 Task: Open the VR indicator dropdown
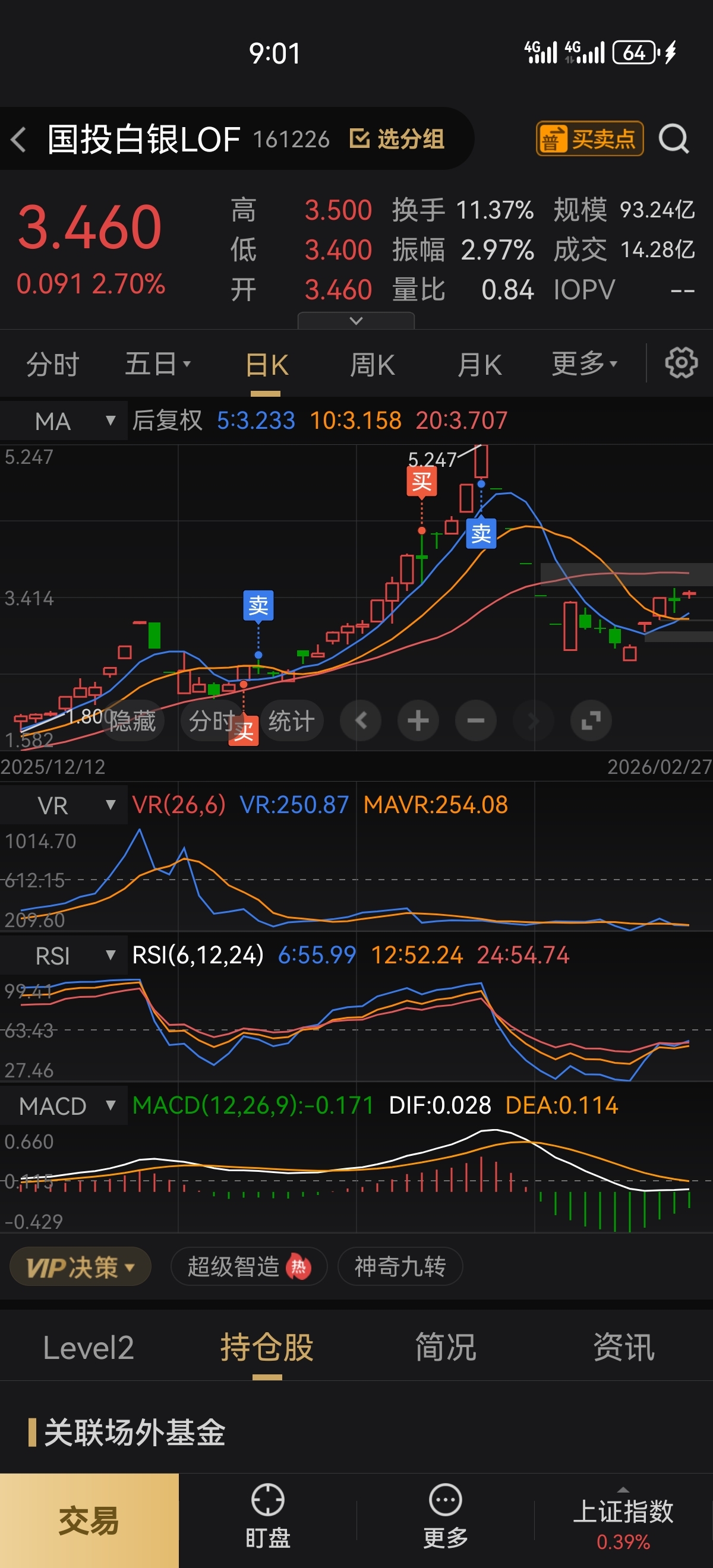click(x=64, y=805)
